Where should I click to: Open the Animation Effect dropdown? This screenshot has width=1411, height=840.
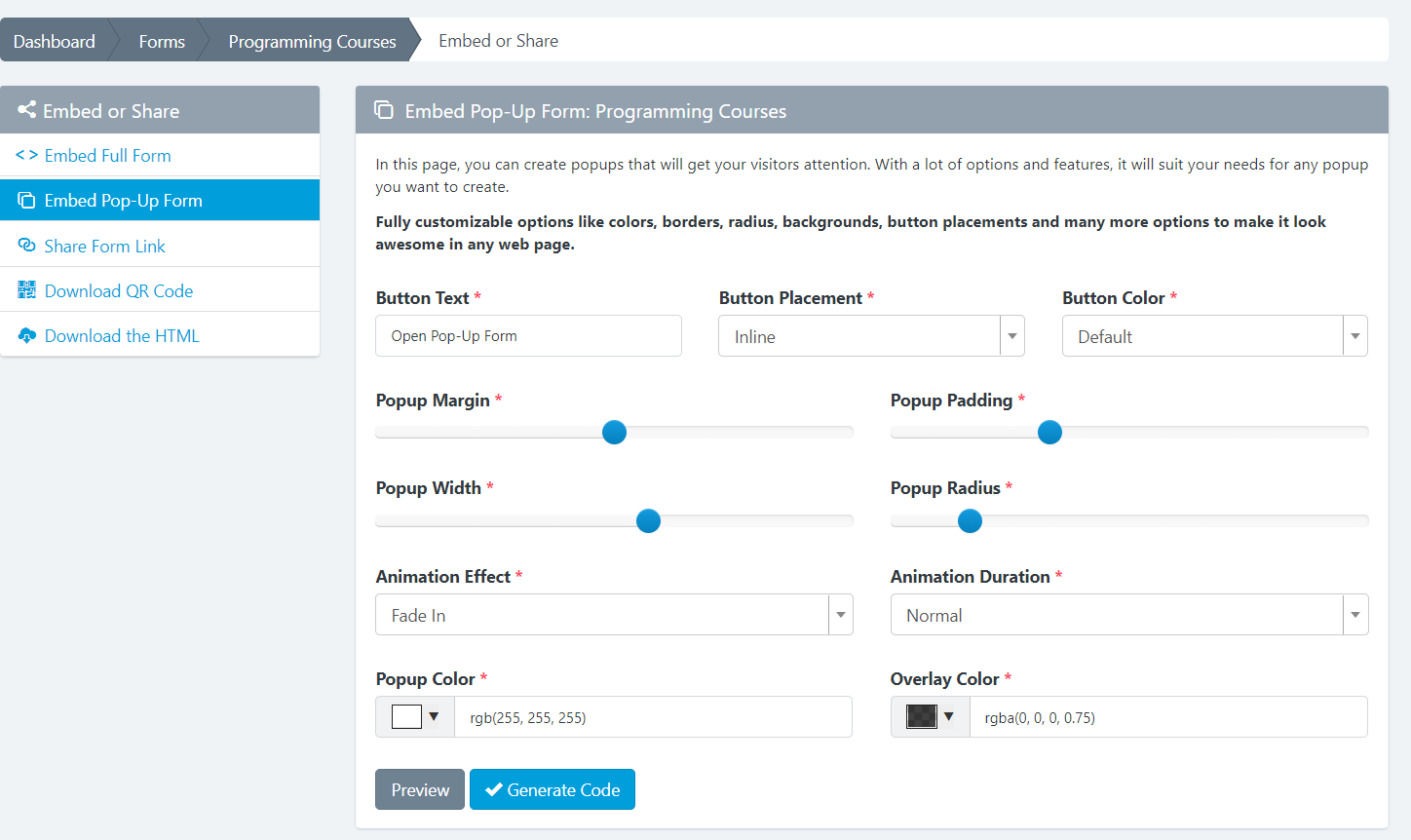point(614,615)
